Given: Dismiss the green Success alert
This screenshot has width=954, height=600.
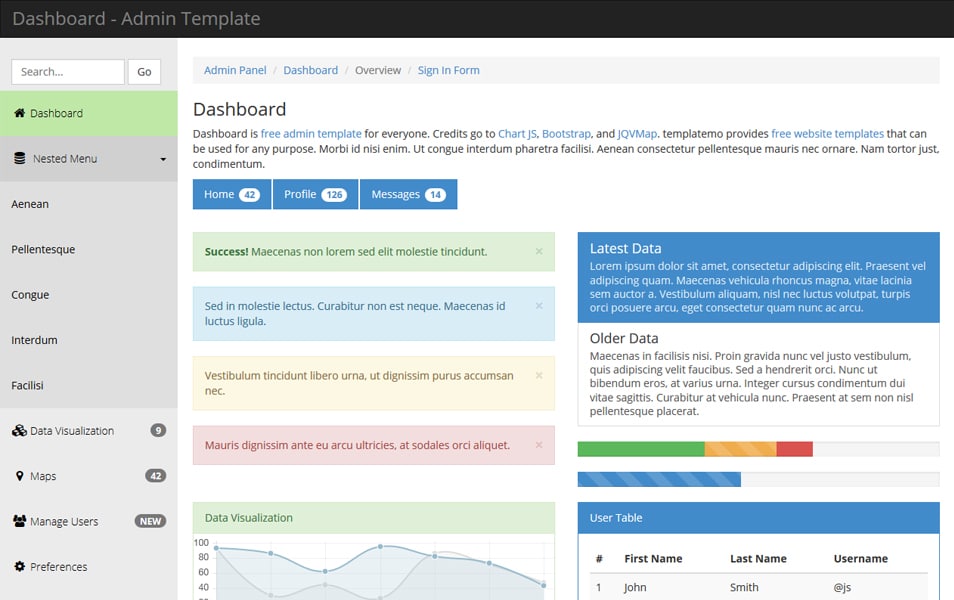Looking at the screenshot, I should (539, 251).
